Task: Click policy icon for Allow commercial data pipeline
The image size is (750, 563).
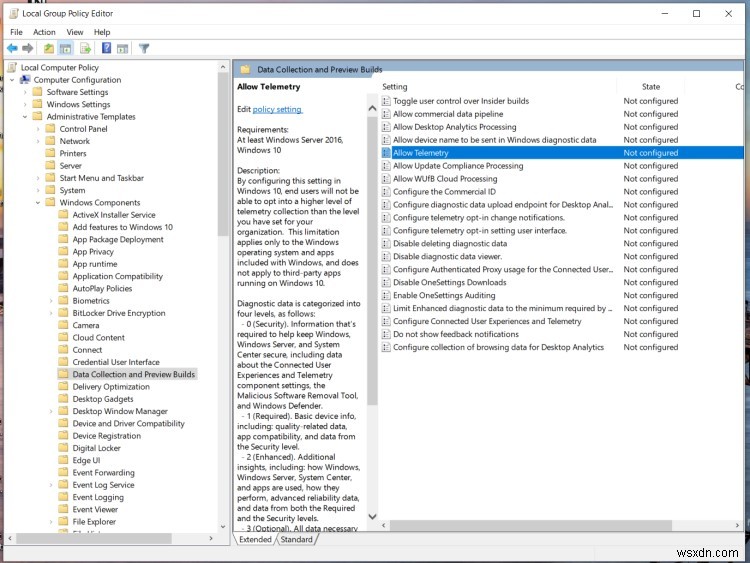Action: click(x=386, y=114)
